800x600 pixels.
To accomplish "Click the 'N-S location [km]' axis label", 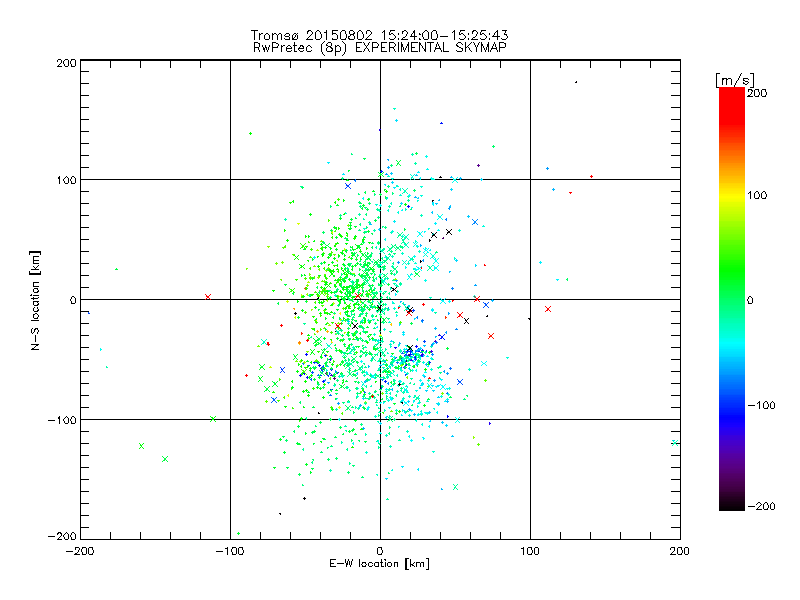I will pos(35,300).
